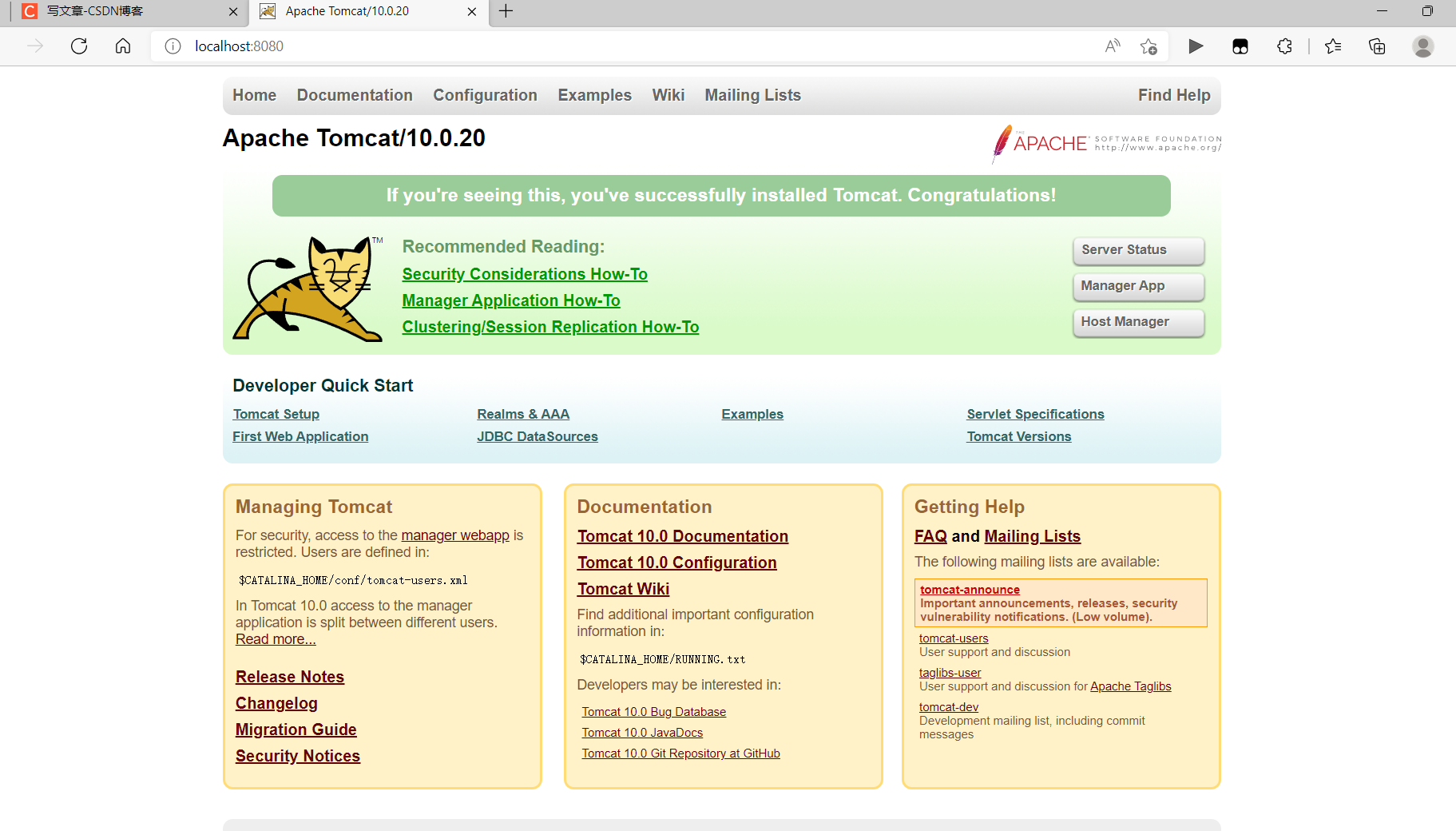Click the play-shaped extension icon

coord(1196,46)
